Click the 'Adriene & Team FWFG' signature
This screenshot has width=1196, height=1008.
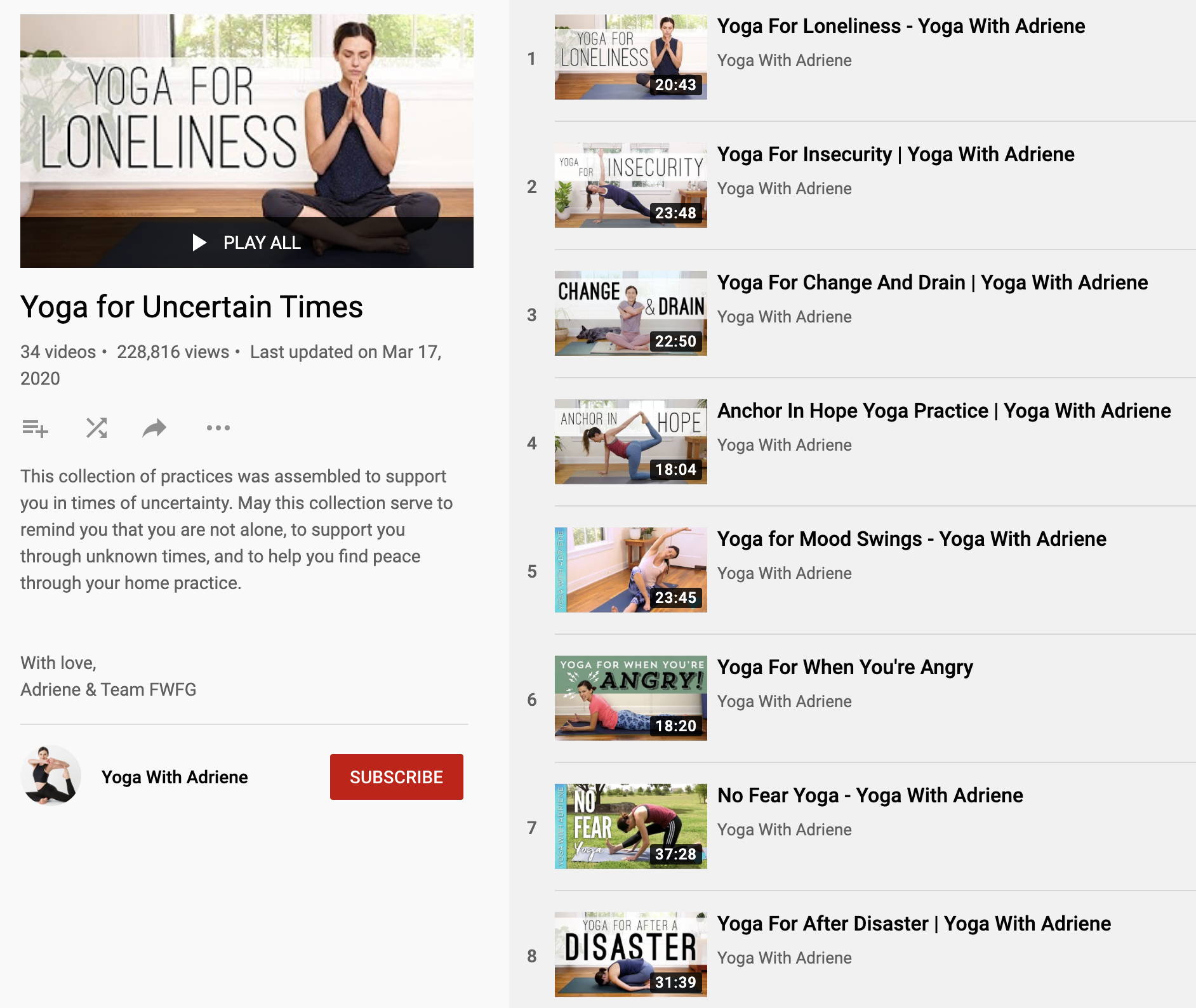click(108, 689)
